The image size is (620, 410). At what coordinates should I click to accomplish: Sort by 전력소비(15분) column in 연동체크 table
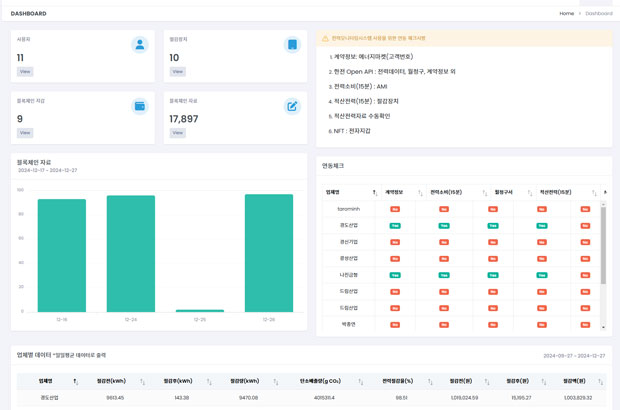click(484, 193)
